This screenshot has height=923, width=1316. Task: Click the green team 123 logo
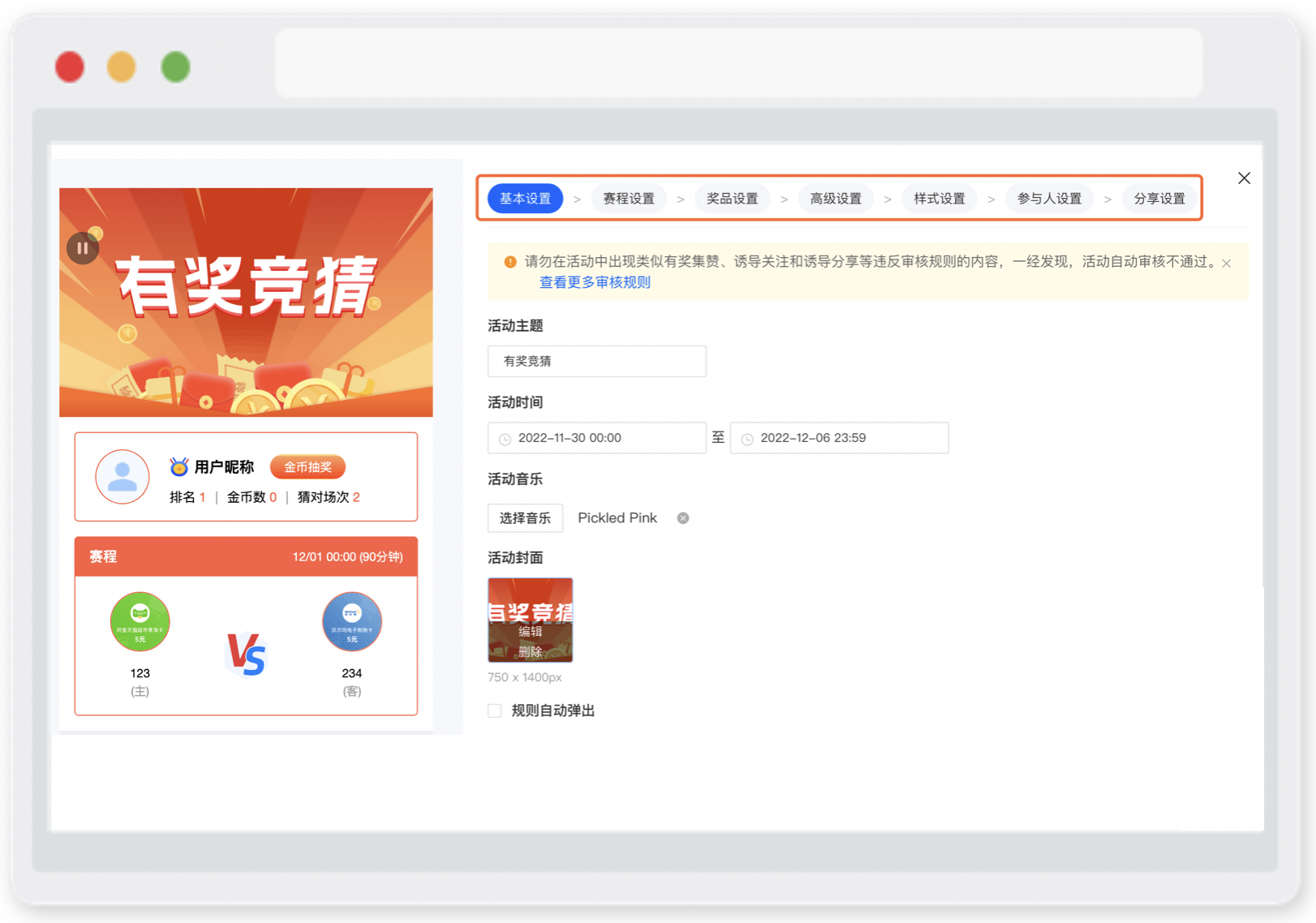coord(140,622)
